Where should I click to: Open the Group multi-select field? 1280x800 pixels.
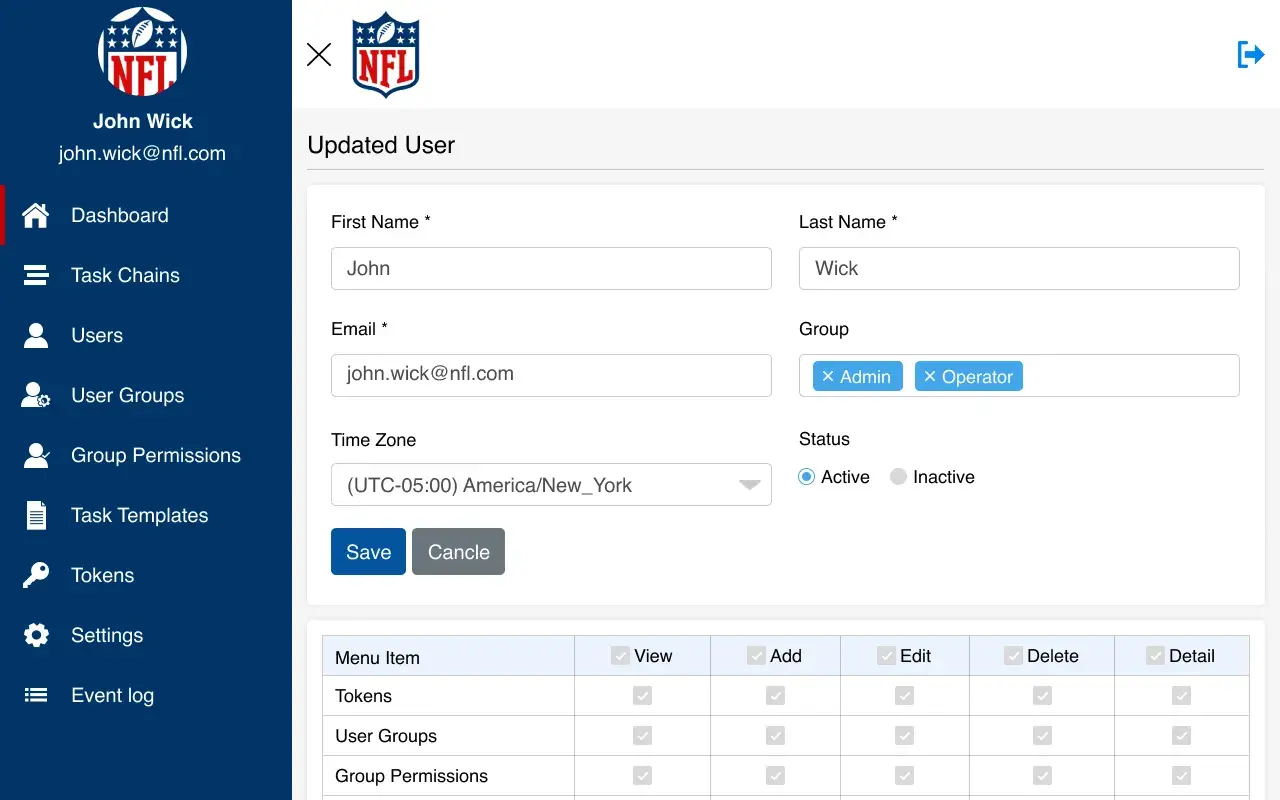[x=1130, y=376]
